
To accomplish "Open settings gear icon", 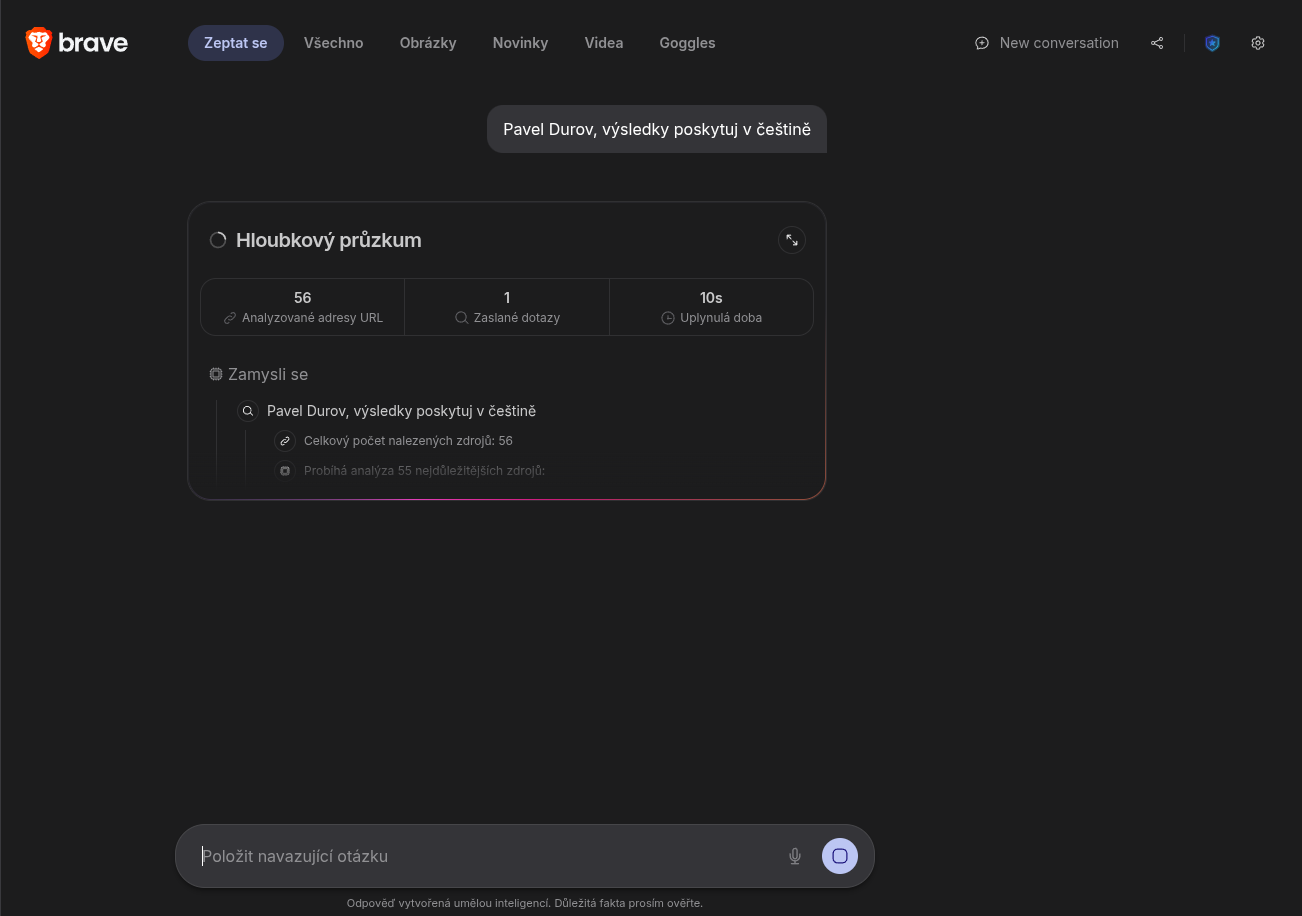I will (1258, 43).
